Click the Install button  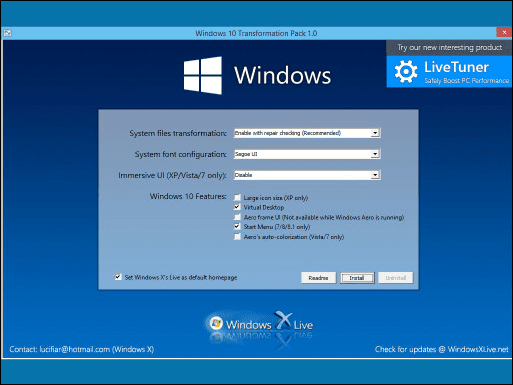(357, 278)
